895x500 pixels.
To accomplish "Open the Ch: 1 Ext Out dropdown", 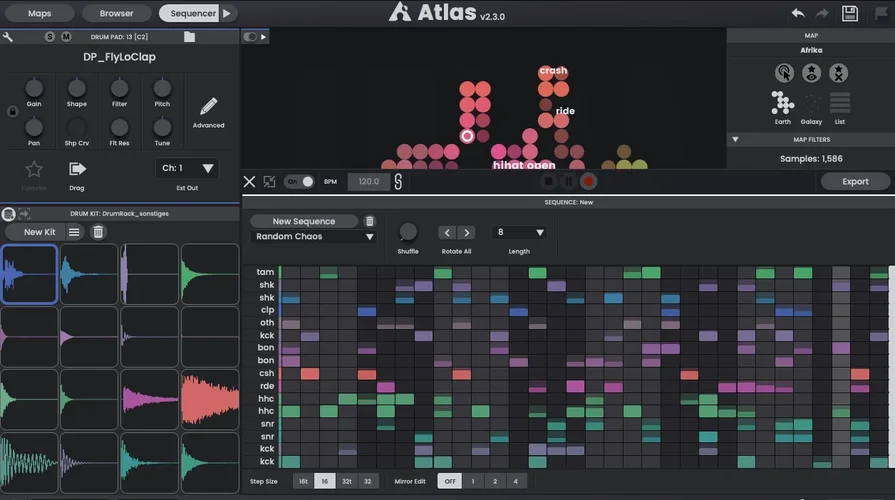I will point(187,169).
